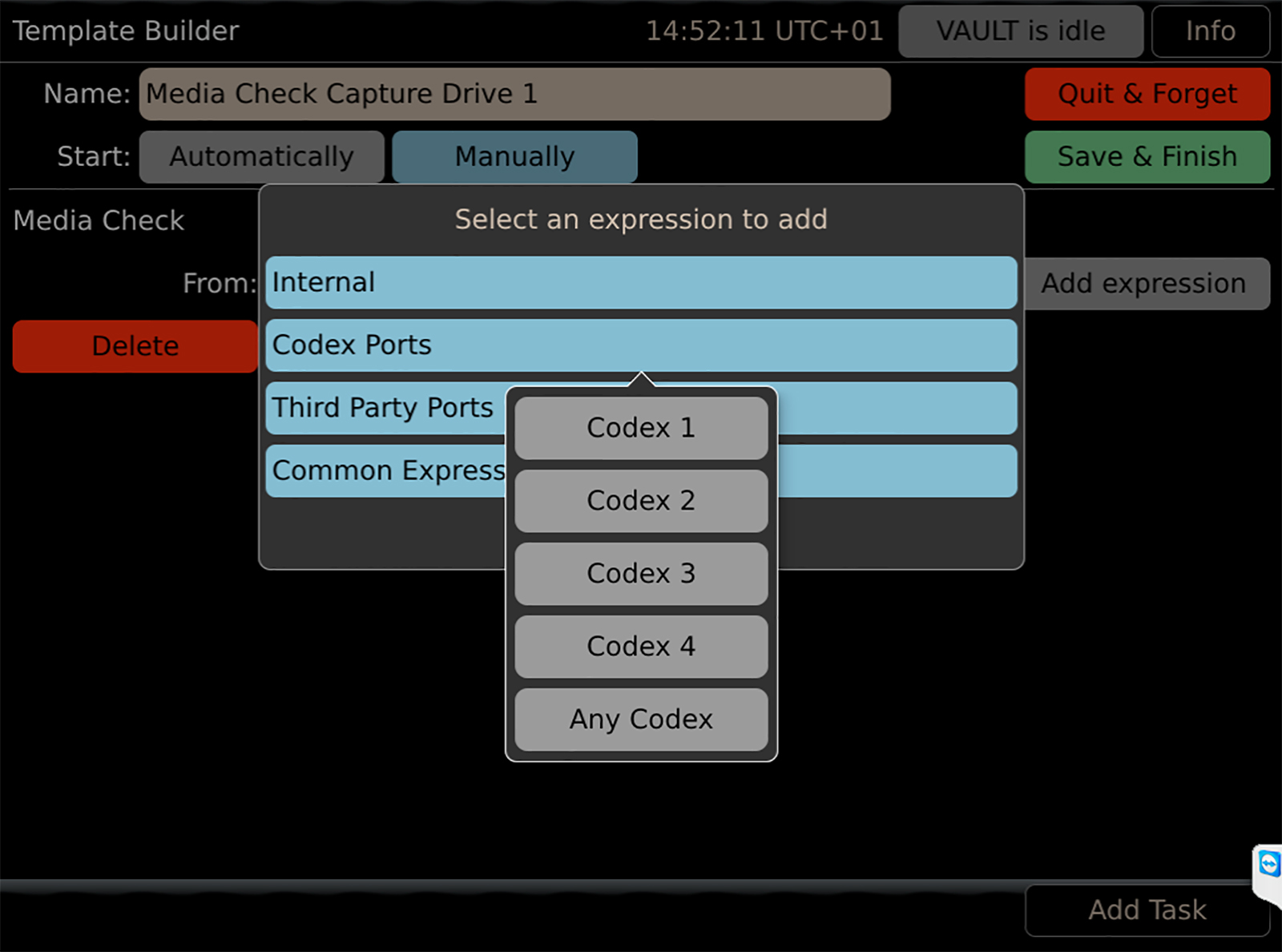
Task: Click the Template Builder title
Action: coord(126,31)
